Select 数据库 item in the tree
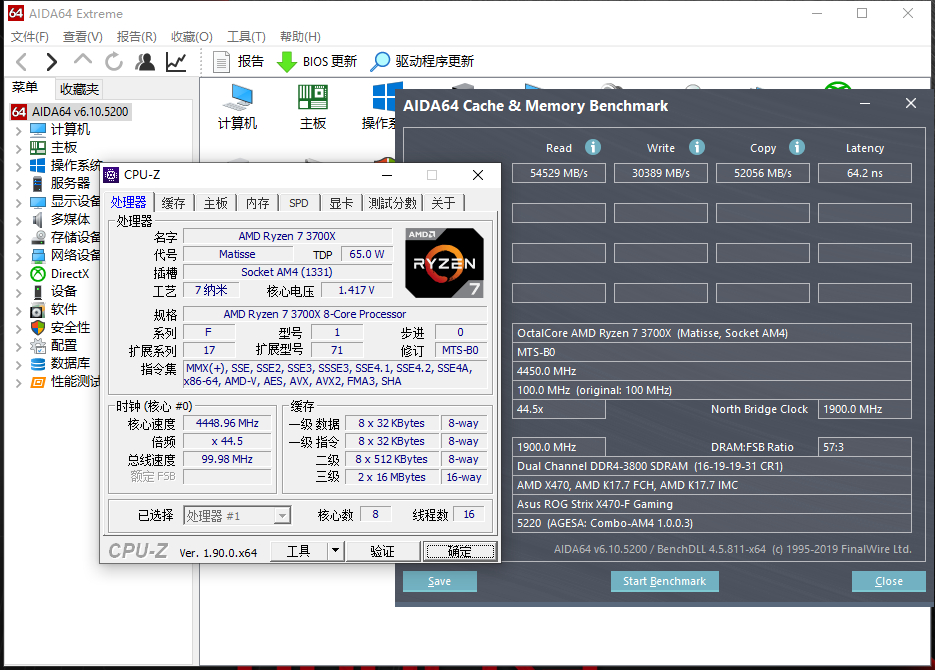The image size is (935, 670). (70, 363)
